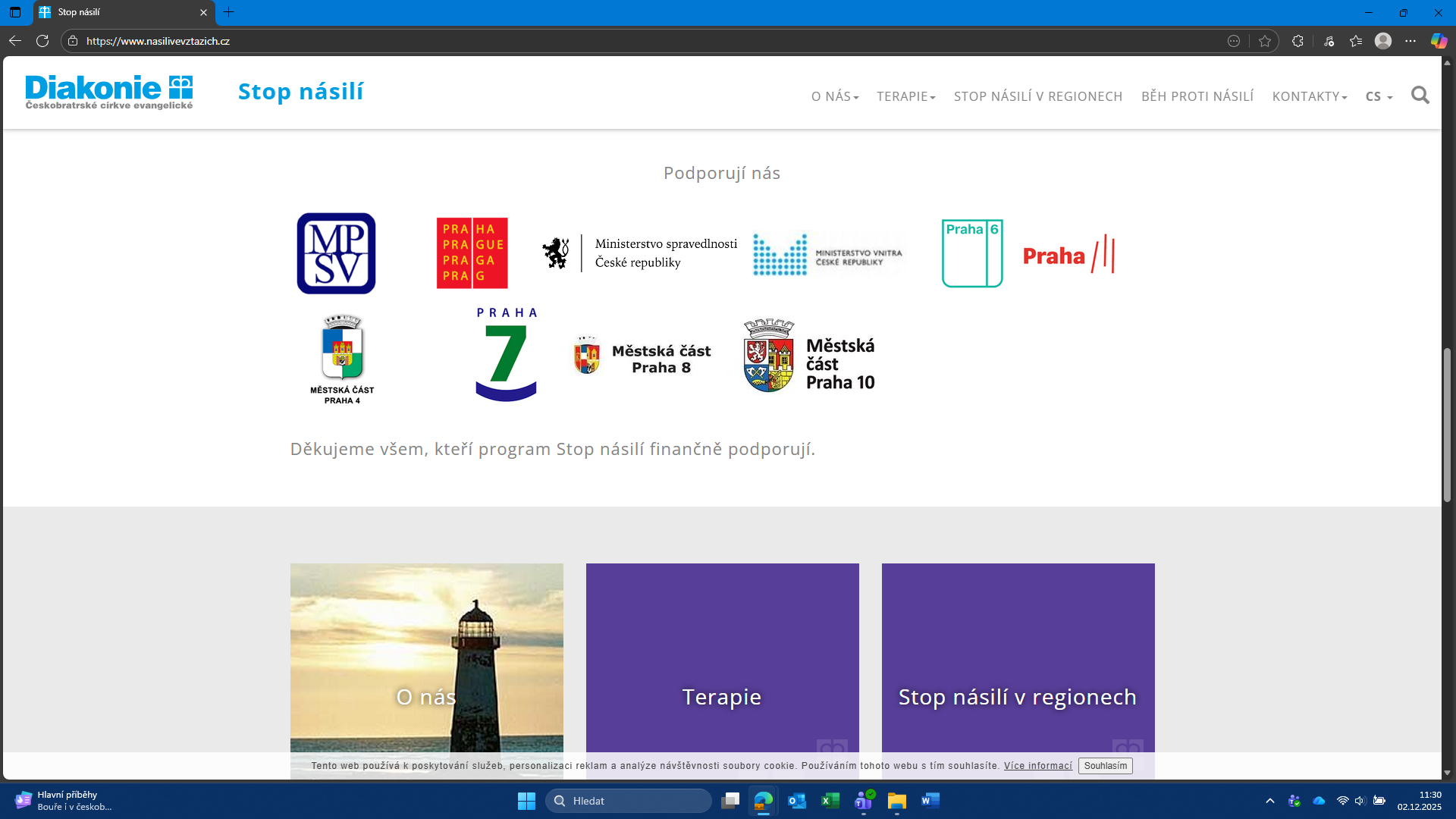Expand the O NÁS dropdown menu
This screenshot has height=819, width=1456.
(x=834, y=96)
